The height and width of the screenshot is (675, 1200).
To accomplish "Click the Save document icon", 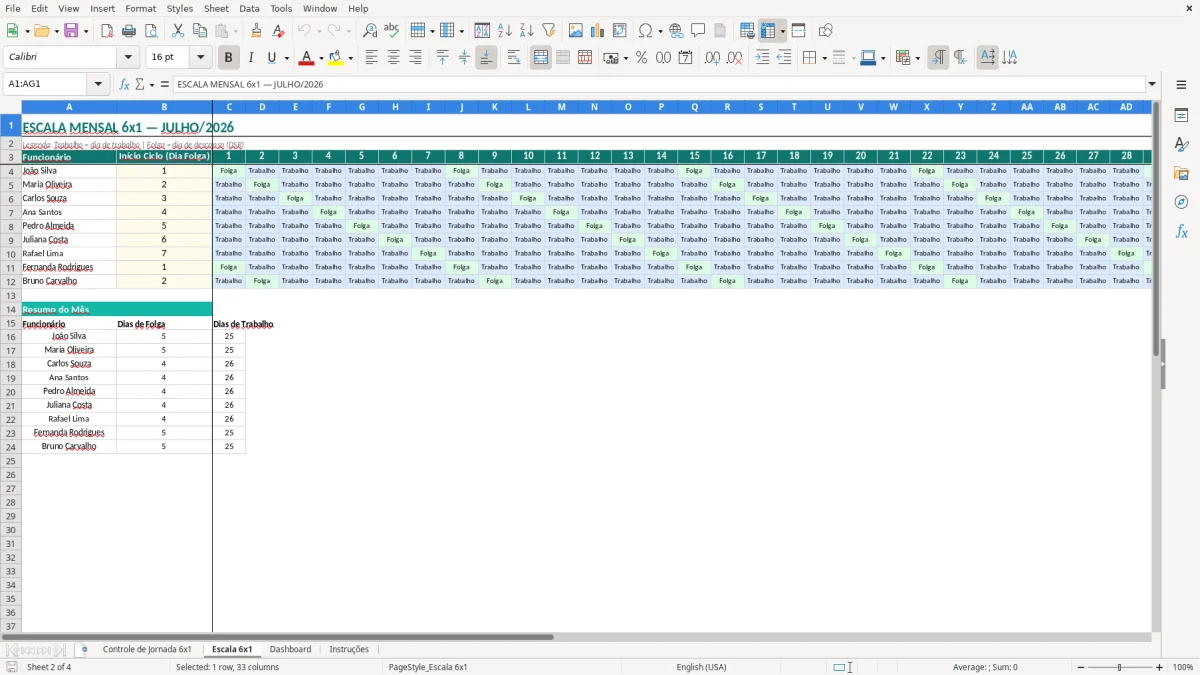I will (x=71, y=31).
